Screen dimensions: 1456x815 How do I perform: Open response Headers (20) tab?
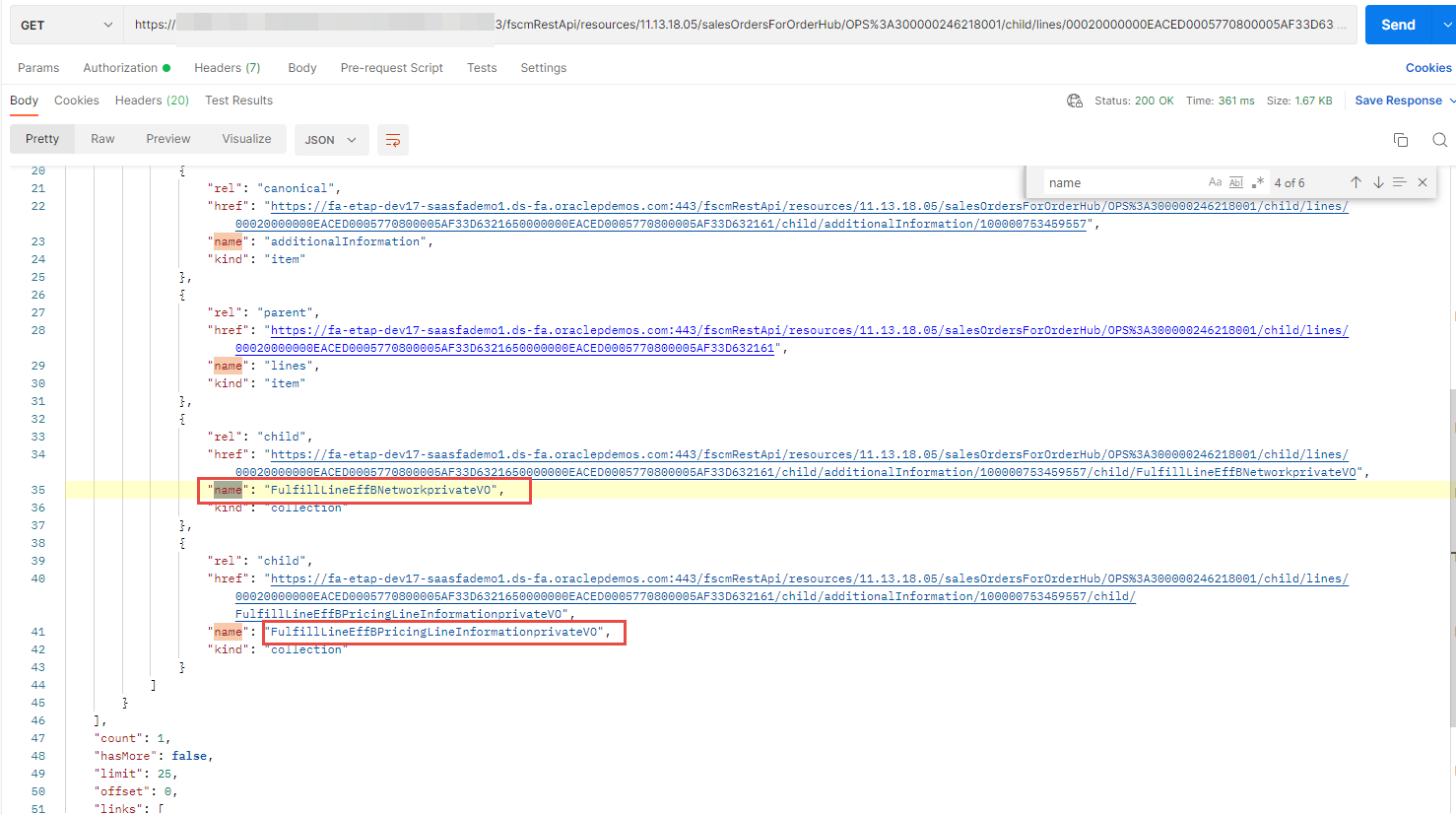coord(152,101)
